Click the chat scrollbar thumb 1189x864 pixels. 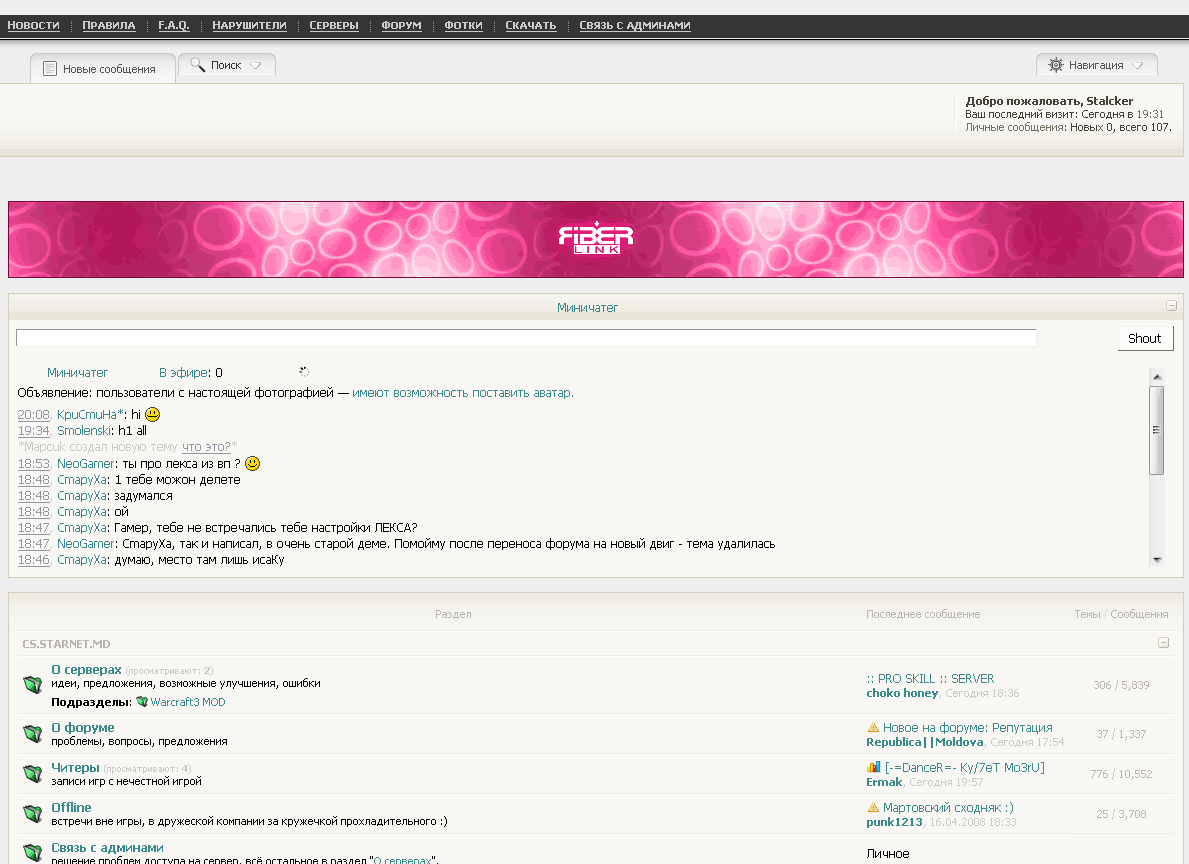click(x=1156, y=430)
